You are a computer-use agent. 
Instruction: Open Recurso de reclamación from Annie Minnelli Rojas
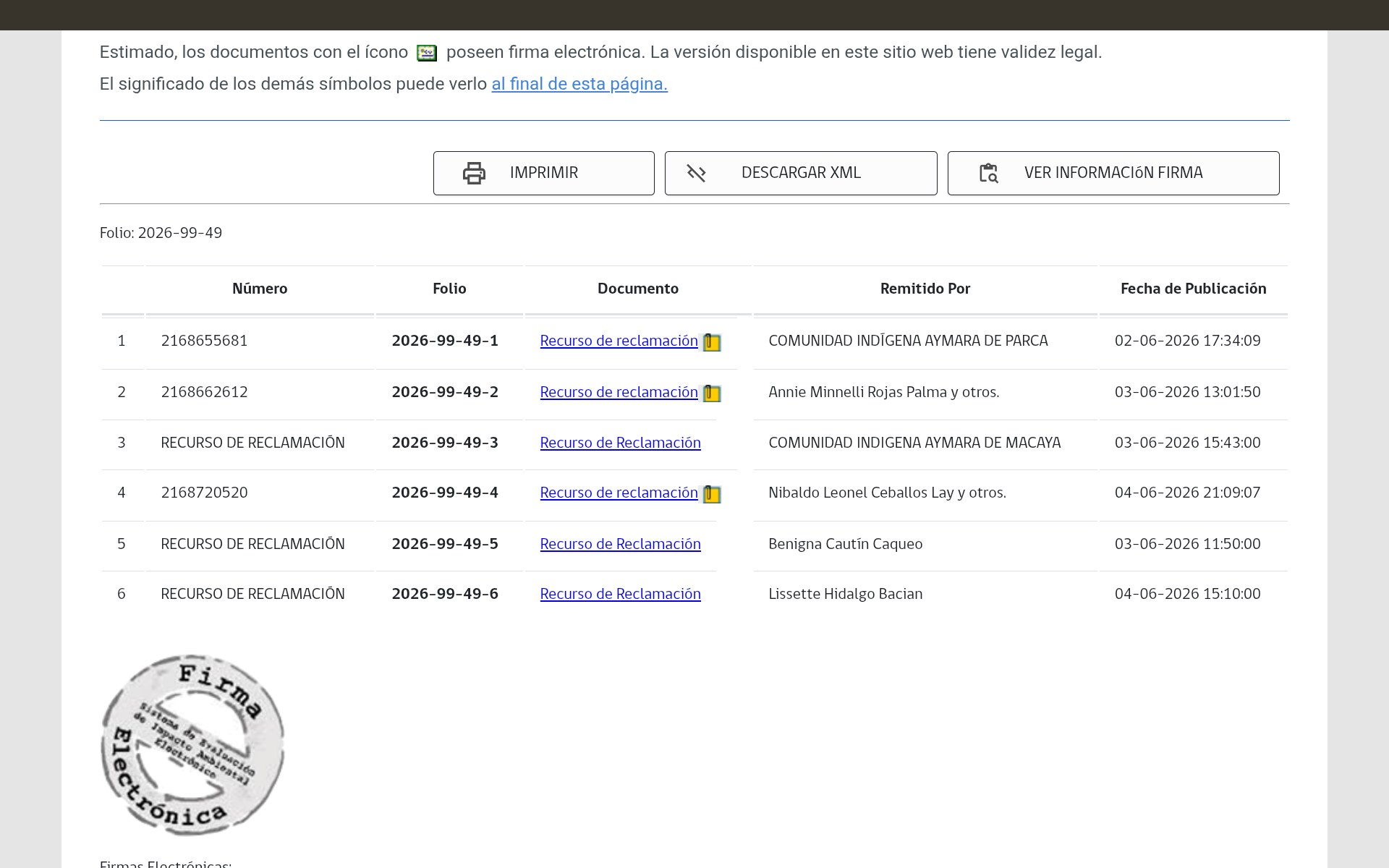click(619, 392)
